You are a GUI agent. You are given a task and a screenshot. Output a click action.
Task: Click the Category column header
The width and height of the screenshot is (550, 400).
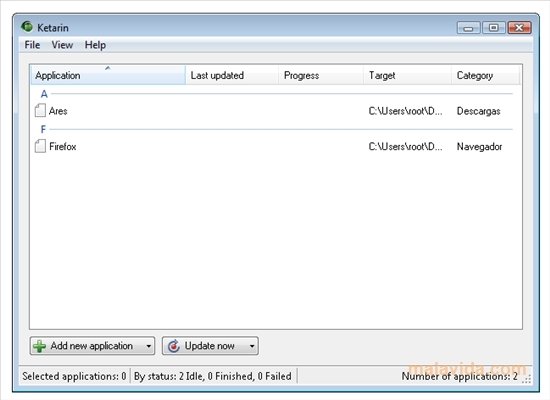point(485,75)
